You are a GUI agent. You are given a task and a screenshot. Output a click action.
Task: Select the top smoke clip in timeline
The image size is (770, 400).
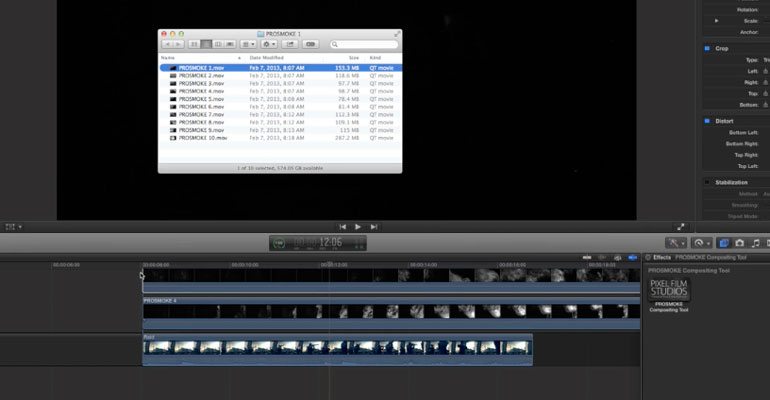coord(391,281)
